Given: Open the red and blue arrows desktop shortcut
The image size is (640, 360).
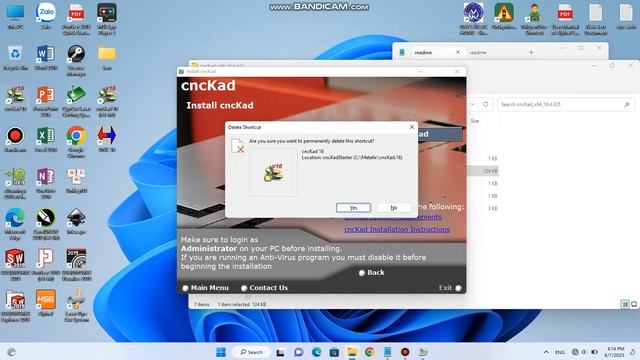Looking at the screenshot, I should click(x=107, y=139).
